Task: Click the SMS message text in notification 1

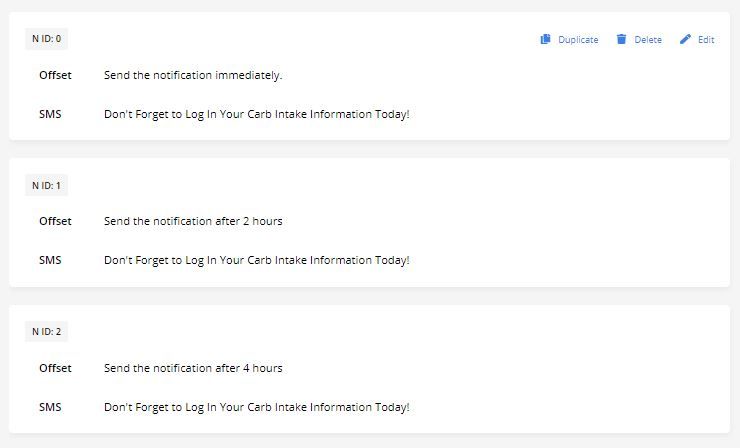Action: click(x=257, y=260)
